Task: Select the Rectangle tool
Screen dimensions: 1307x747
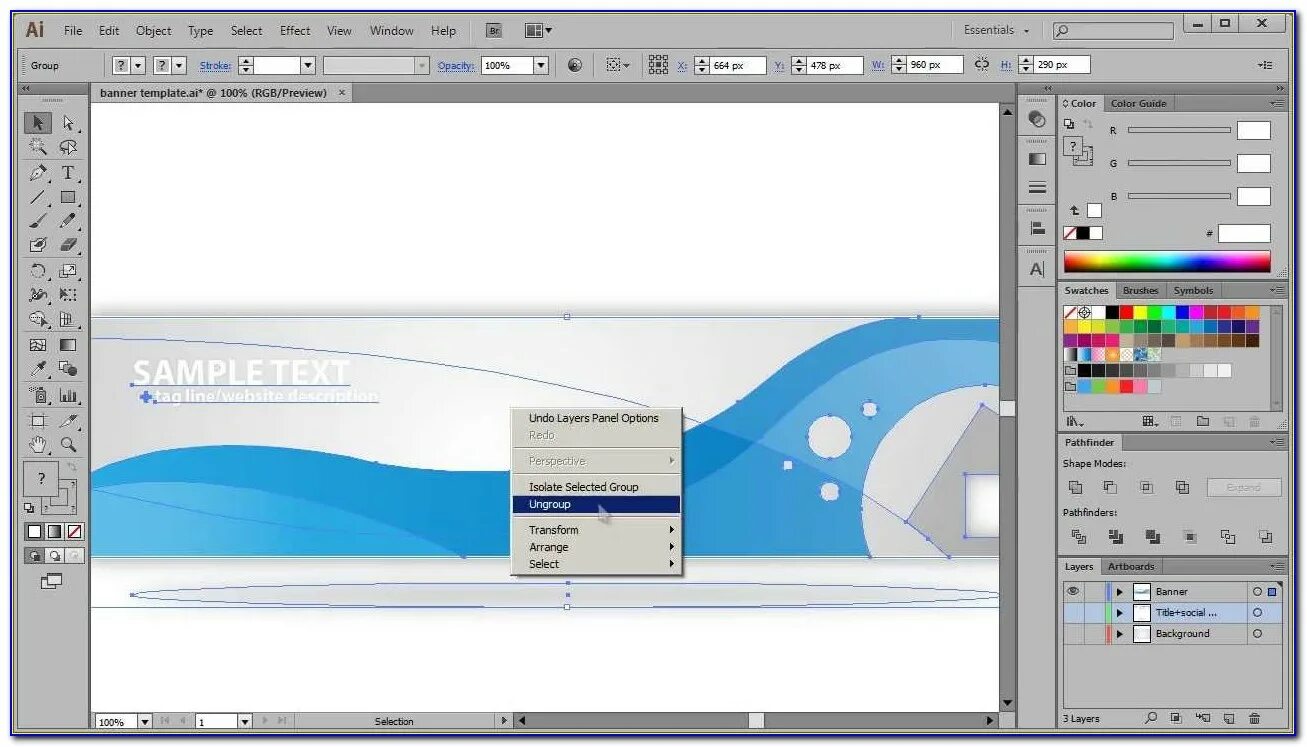Action: [x=68, y=197]
